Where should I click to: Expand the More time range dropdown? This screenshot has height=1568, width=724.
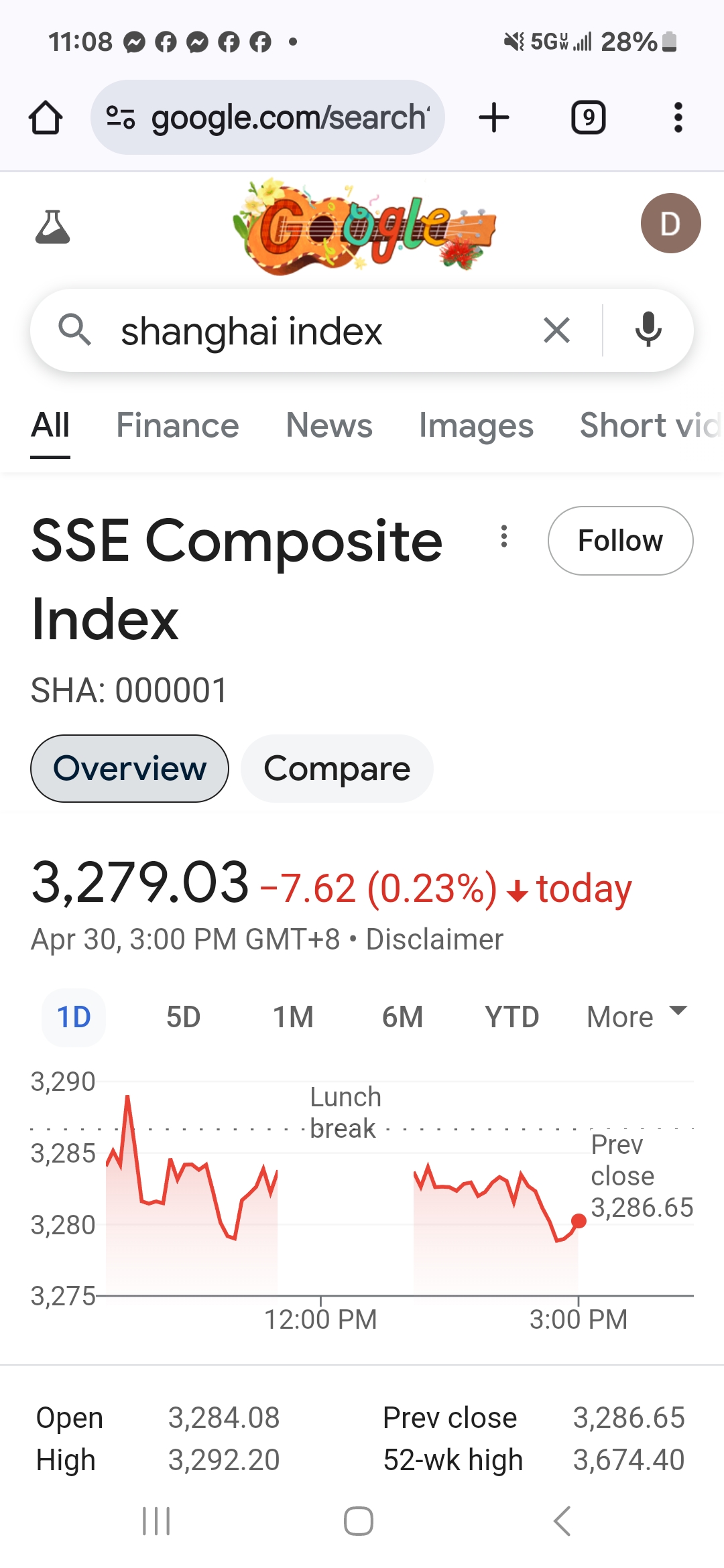tap(638, 1017)
